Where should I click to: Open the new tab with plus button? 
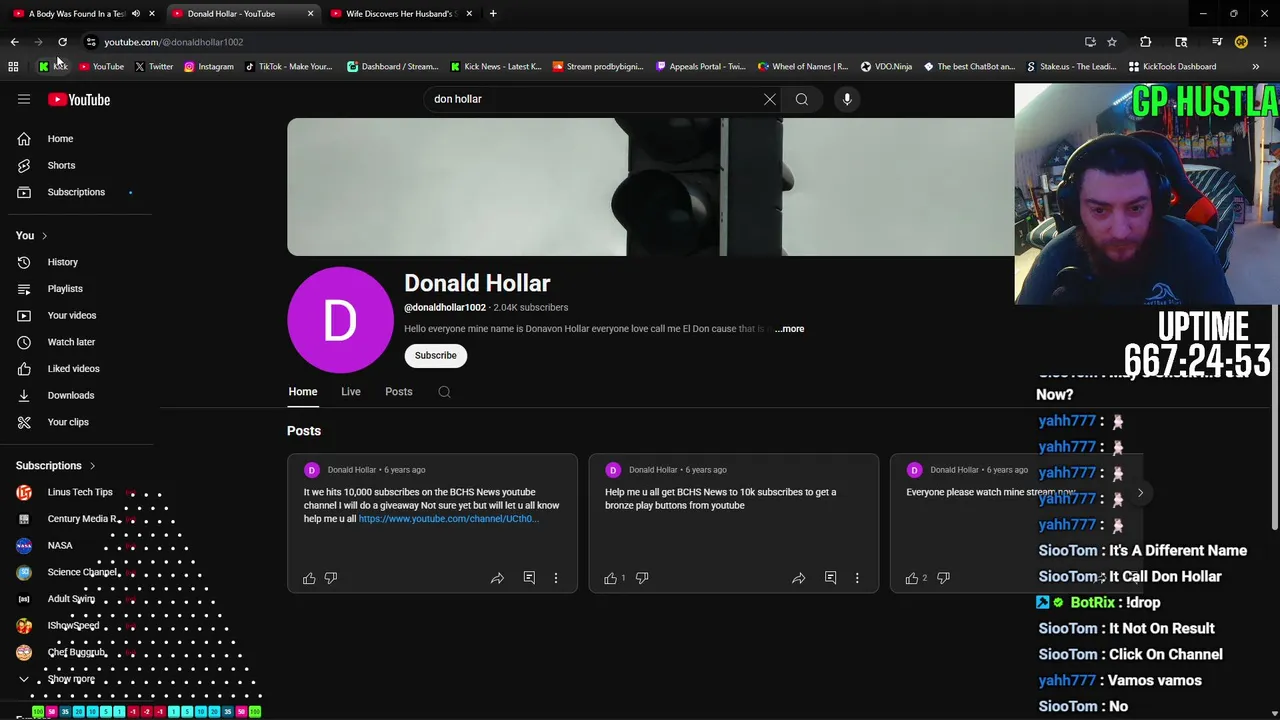coord(493,14)
